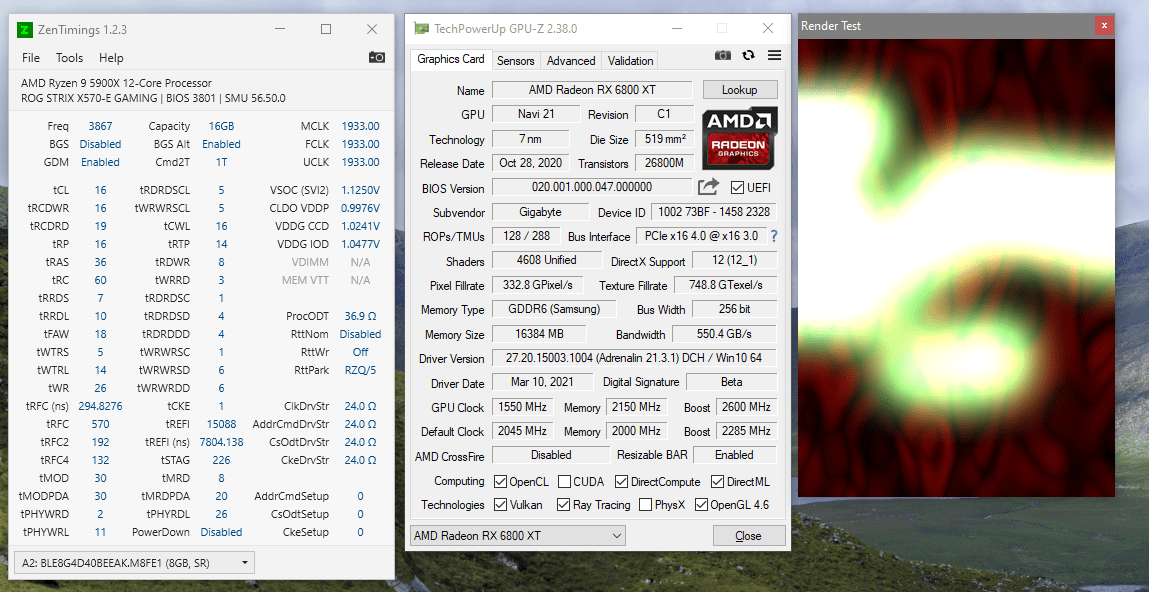The width and height of the screenshot is (1149, 592).
Task: Take GPU-Z screenshot with camera icon
Action: point(723,55)
